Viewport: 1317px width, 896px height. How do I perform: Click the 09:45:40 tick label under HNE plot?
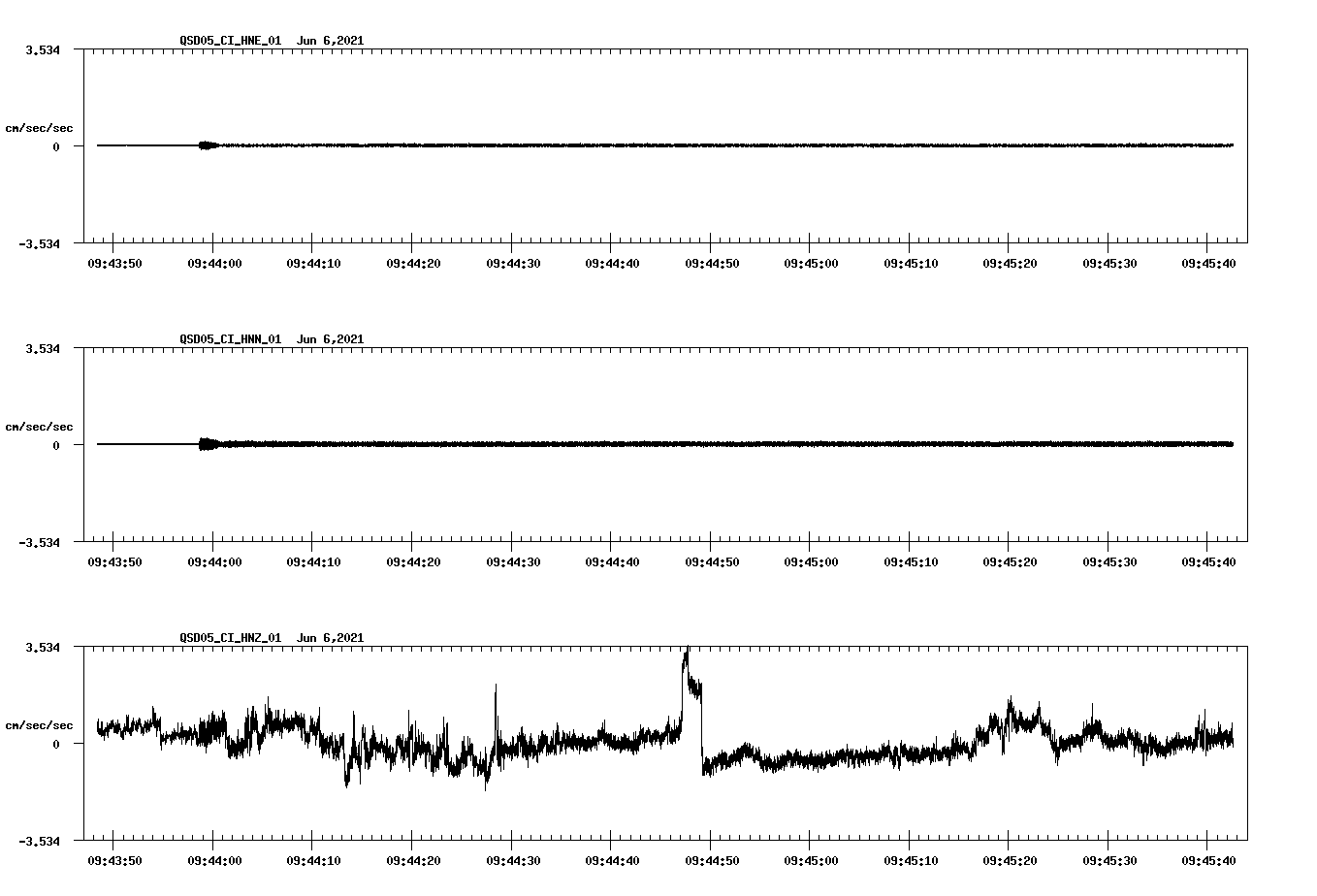point(1208,263)
